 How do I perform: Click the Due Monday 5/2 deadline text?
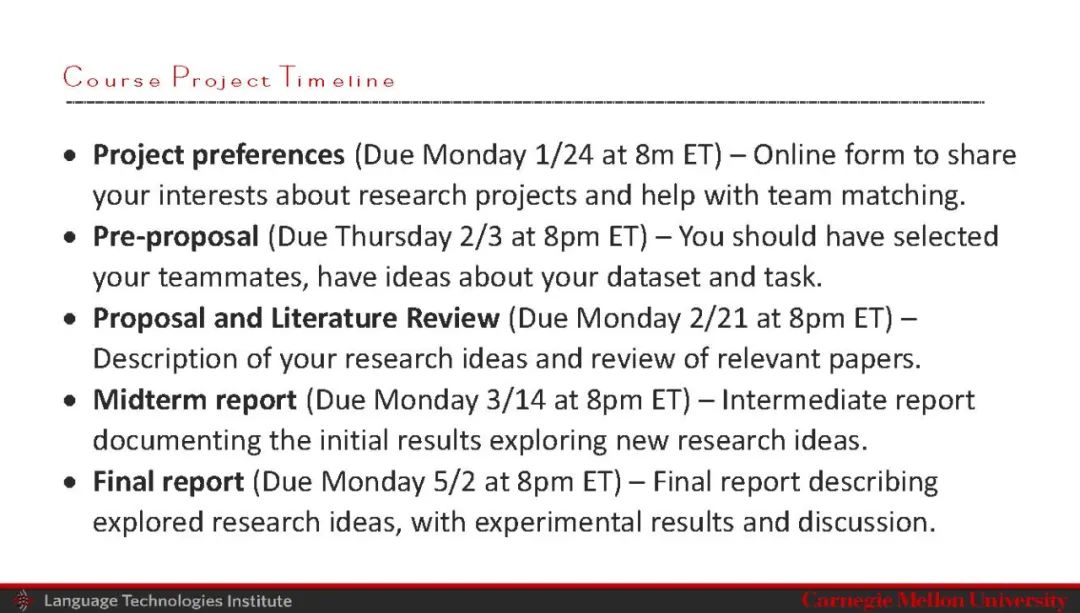coord(437,483)
